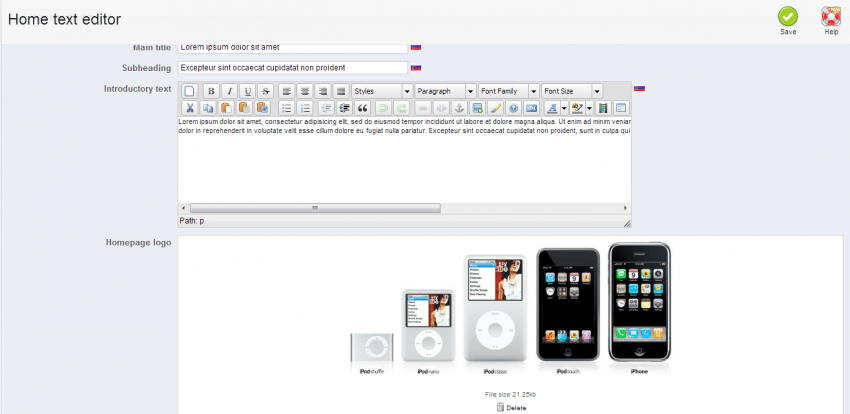Image resolution: width=850 pixels, height=414 pixels.
Task: Click the homepage logo iPod image
Action: click(510, 309)
